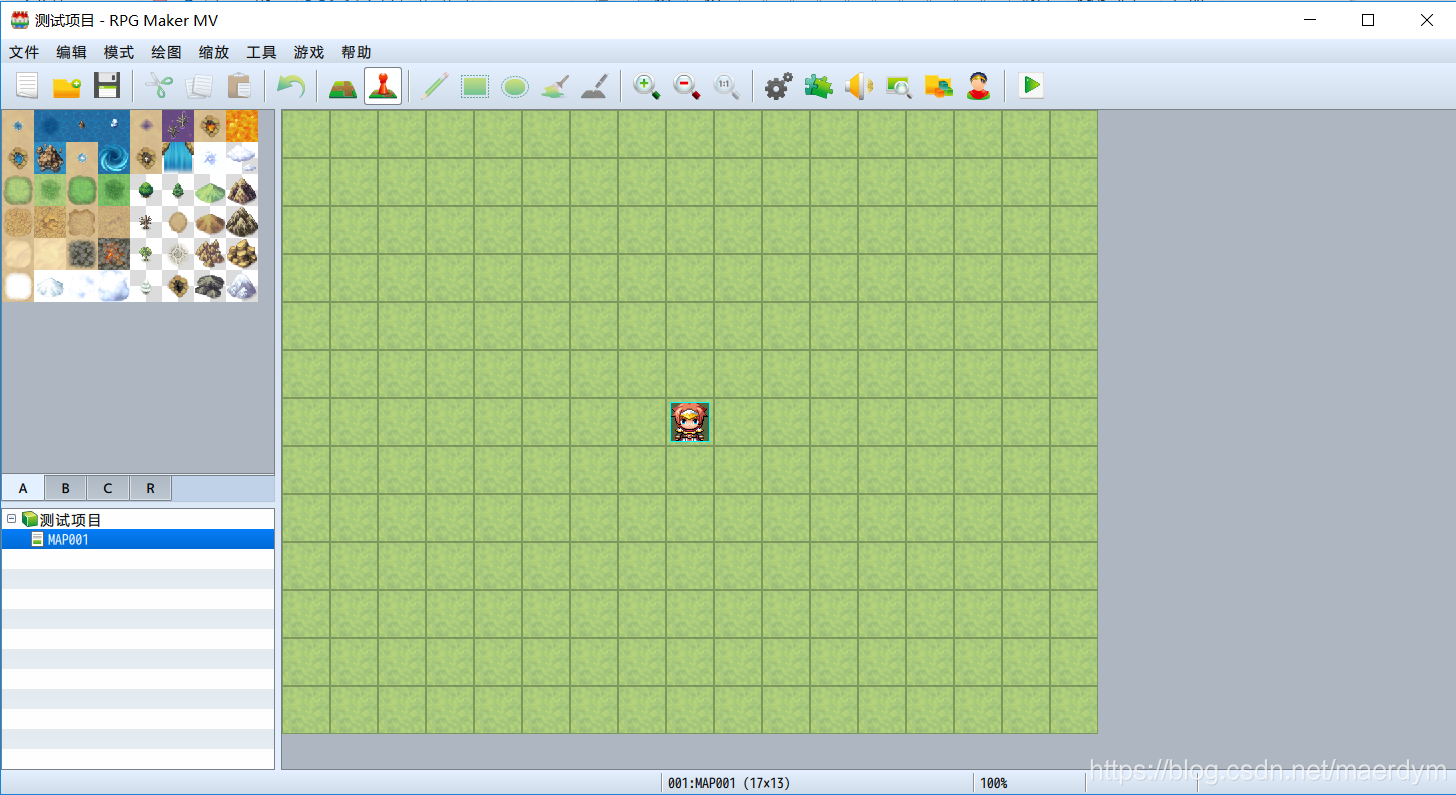The height and width of the screenshot is (795, 1456).
Task: Select the lava tile in palette
Action: tap(242, 126)
